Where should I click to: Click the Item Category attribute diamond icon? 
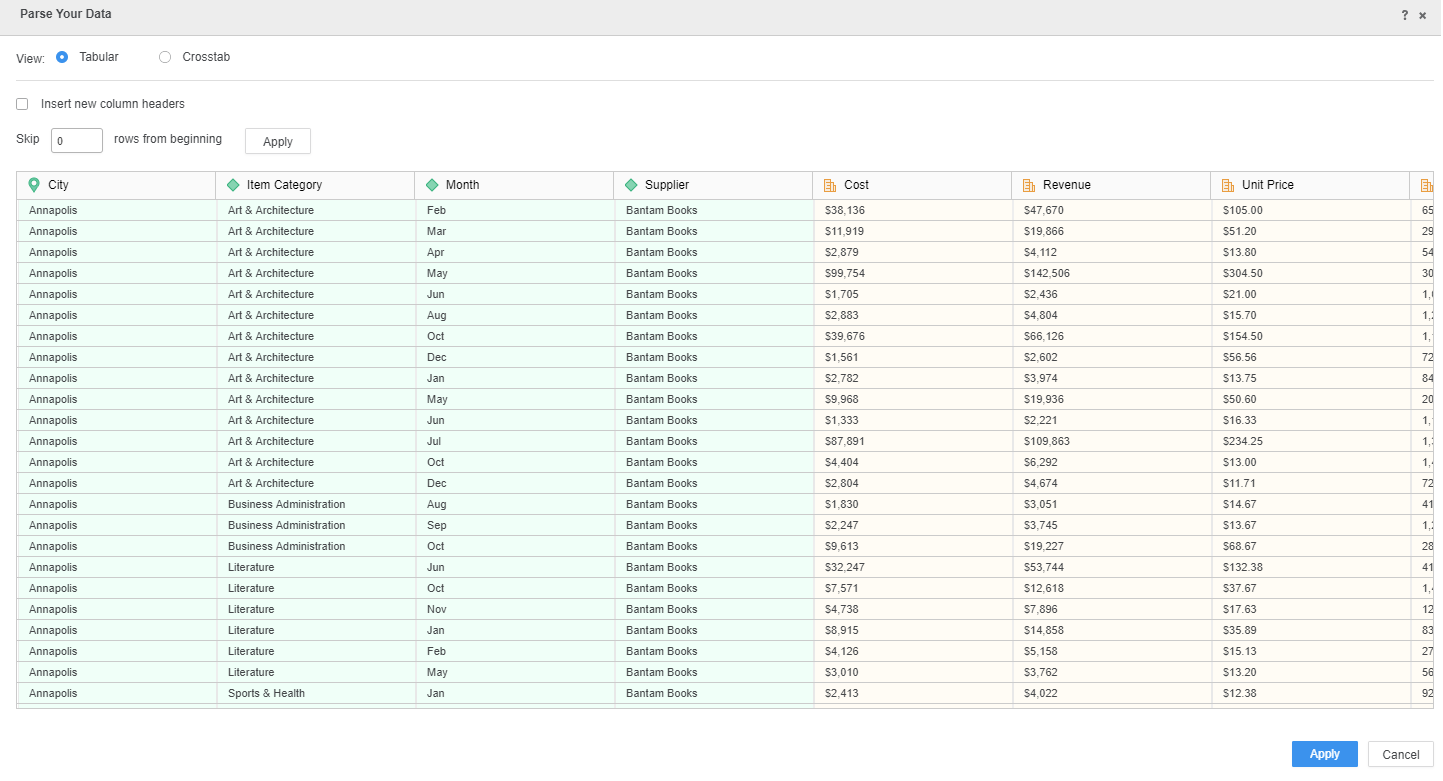(233, 185)
